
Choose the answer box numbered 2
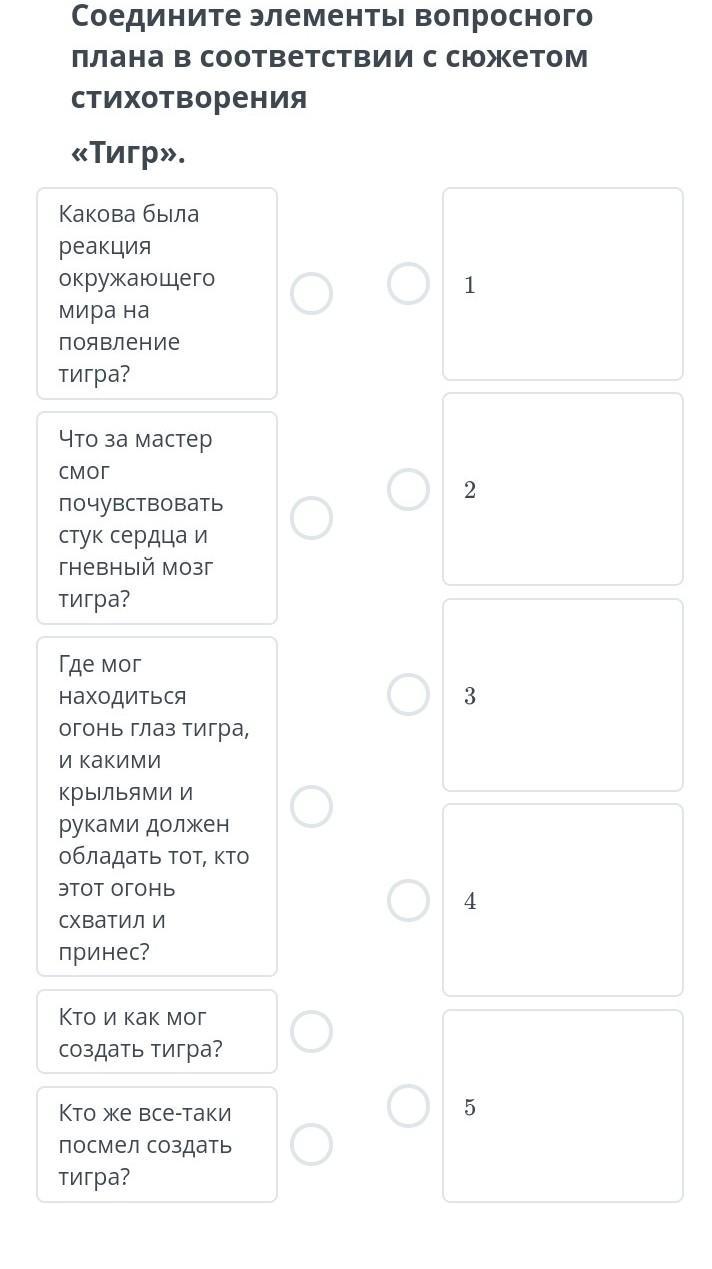click(x=563, y=489)
